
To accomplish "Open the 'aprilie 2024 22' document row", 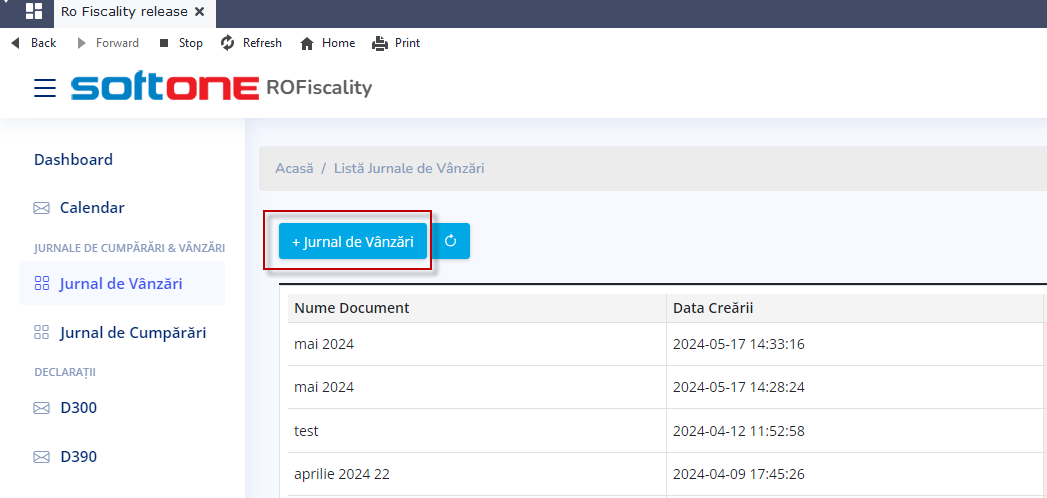I will point(341,474).
